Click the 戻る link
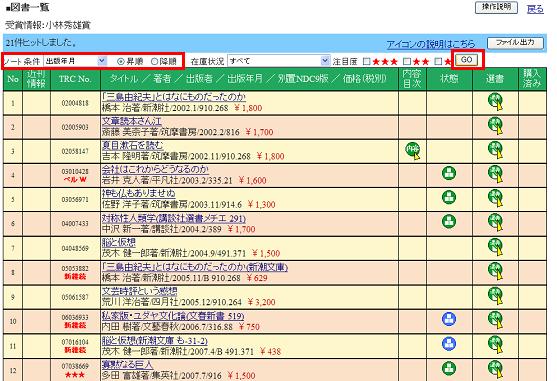This screenshot has width=557, height=381. click(x=535, y=9)
